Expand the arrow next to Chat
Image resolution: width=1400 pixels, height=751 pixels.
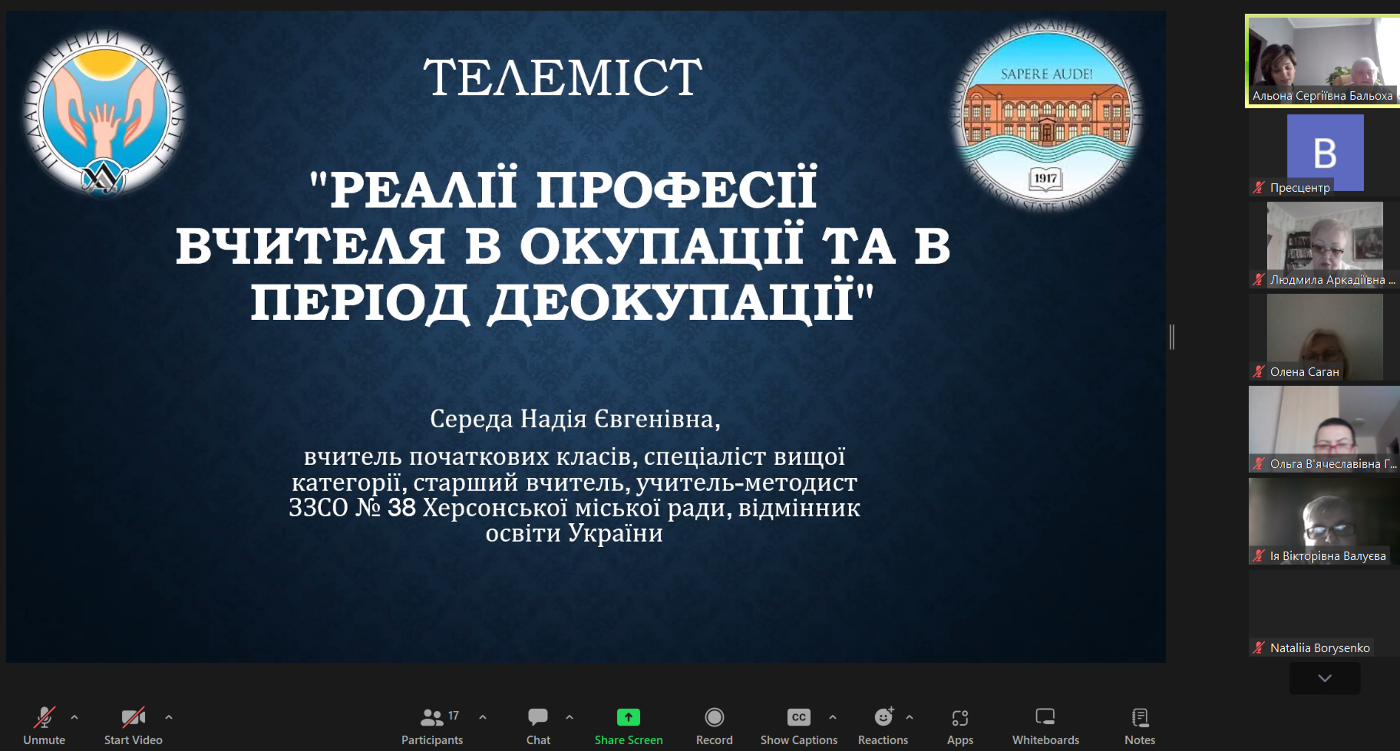[x=569, y=717]
